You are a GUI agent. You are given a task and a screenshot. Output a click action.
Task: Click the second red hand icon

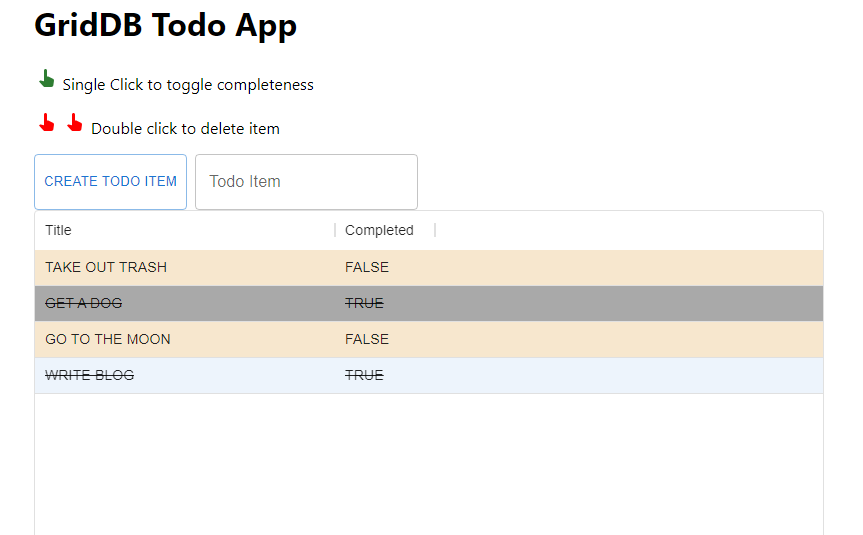coord(75,124)
